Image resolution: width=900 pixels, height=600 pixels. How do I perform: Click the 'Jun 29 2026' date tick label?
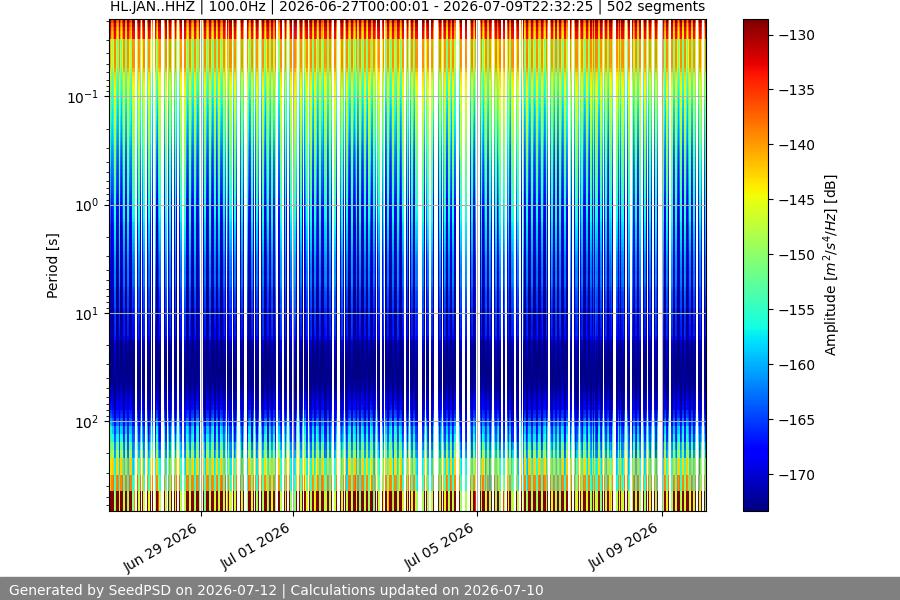click(x=161, y=548)
